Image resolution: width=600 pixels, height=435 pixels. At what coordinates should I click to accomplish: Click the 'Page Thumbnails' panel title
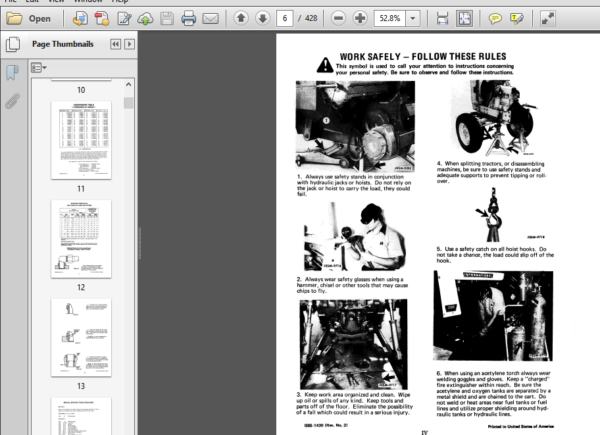tap(63, 44)
